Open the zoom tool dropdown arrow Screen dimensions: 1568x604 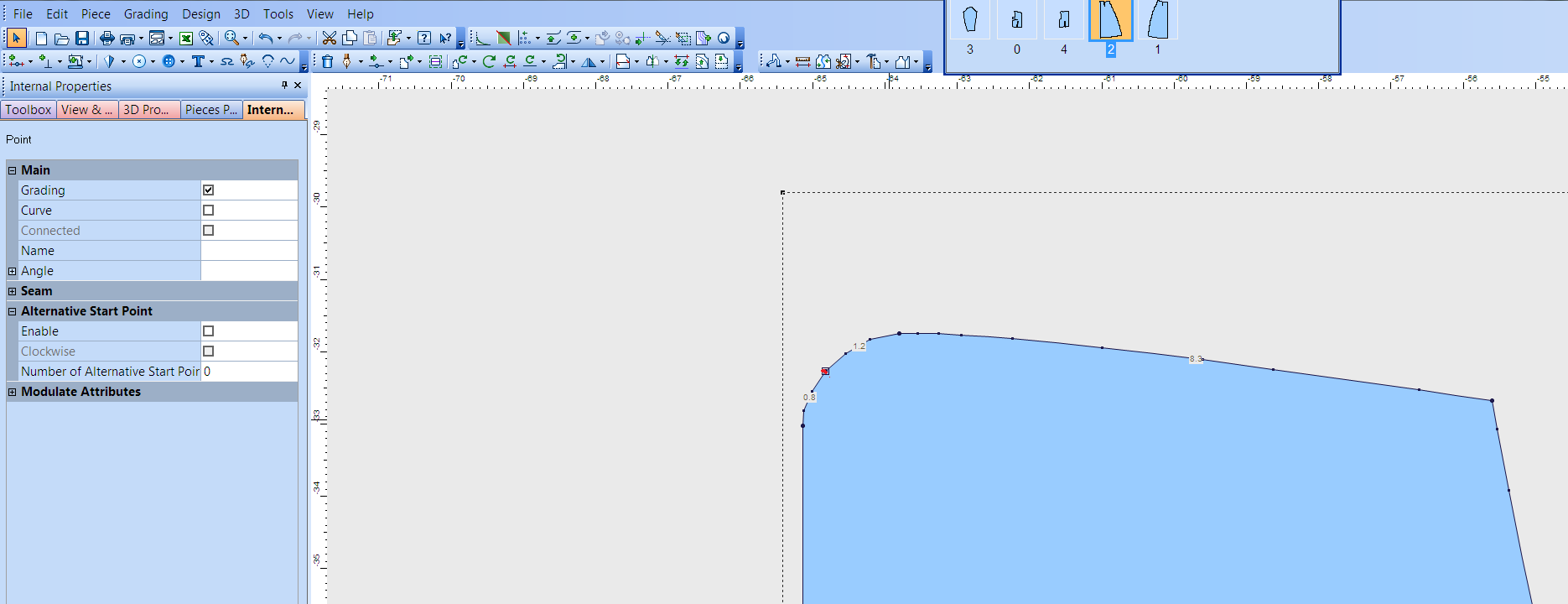point(245,38)
